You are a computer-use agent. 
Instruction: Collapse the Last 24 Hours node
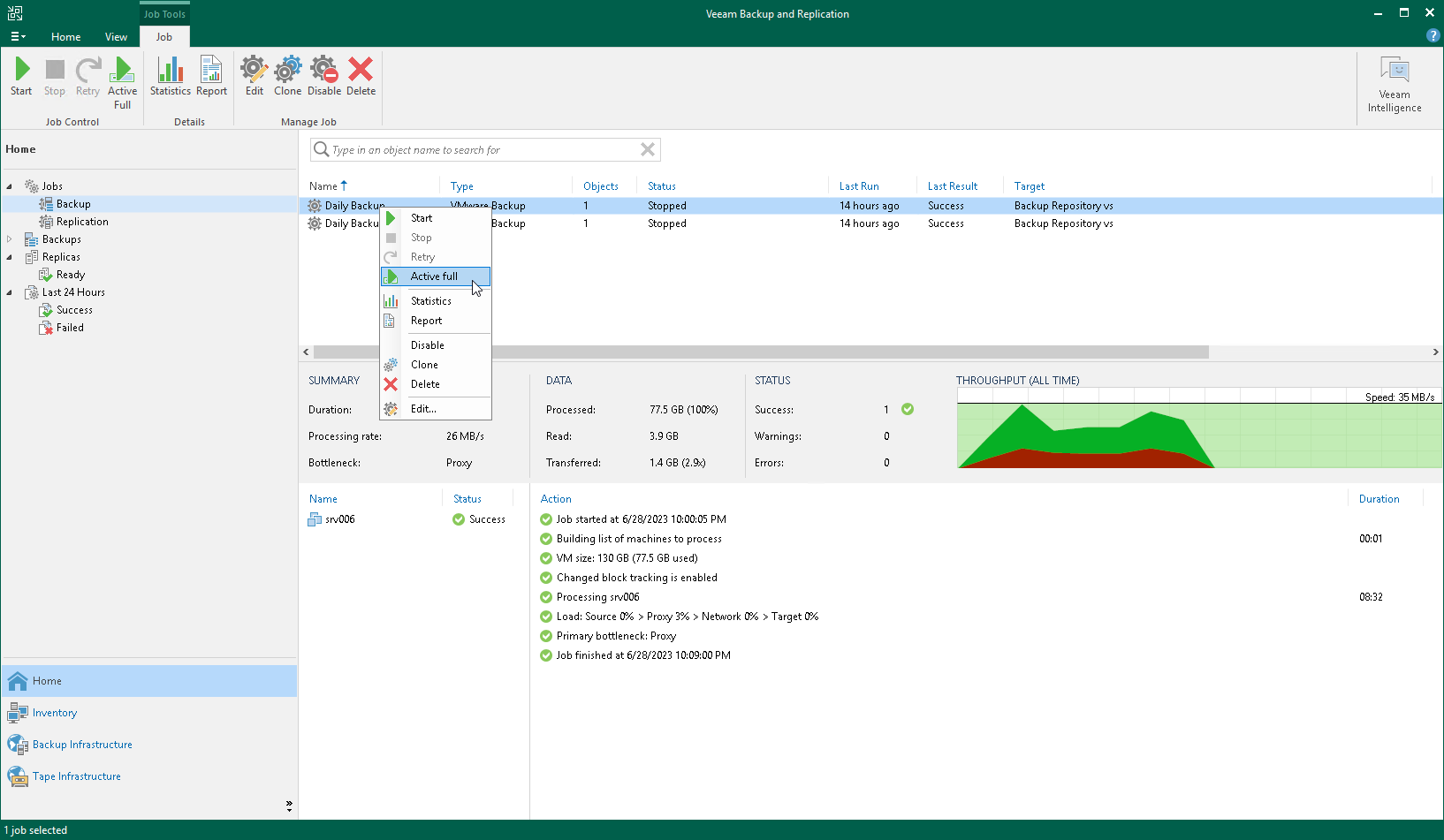pos(8,291)
